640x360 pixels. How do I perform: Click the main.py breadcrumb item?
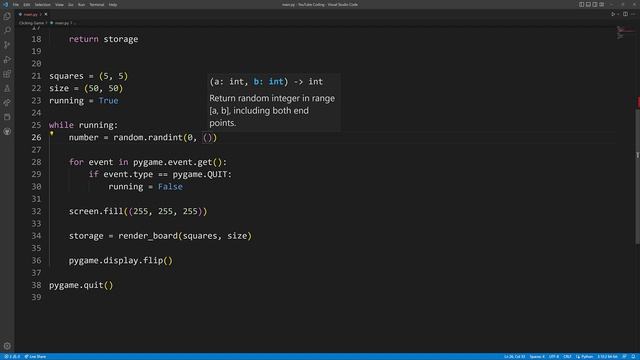click(60, 23)
